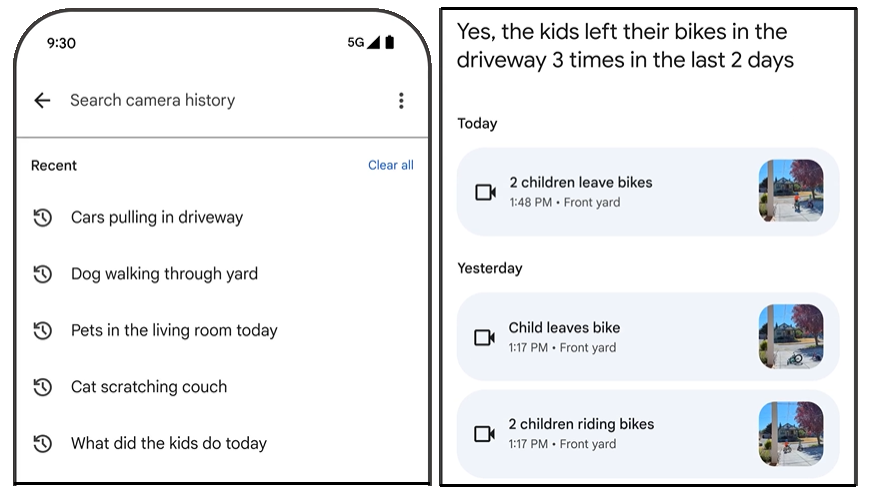This screenshot has height=493, width=871.
Task: Tap camera icon on 2 children leave bikes
Action: pyautogui.click(x=485, y=192)
